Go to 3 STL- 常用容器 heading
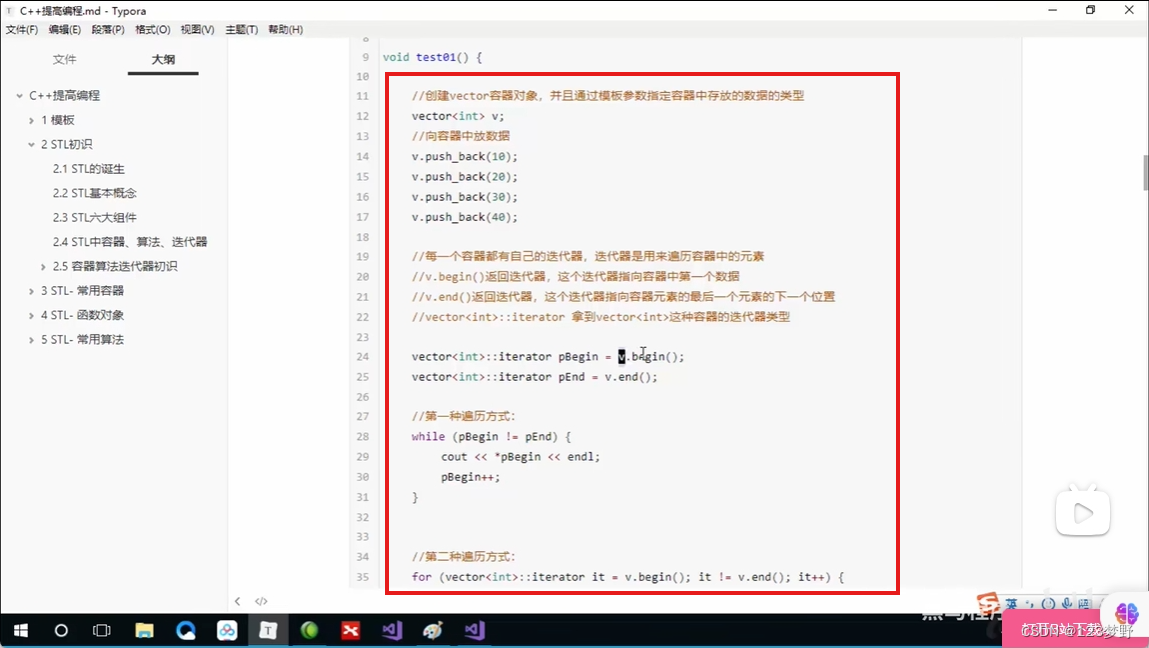Screen dimensions: 1149x648 pos(82,291)
